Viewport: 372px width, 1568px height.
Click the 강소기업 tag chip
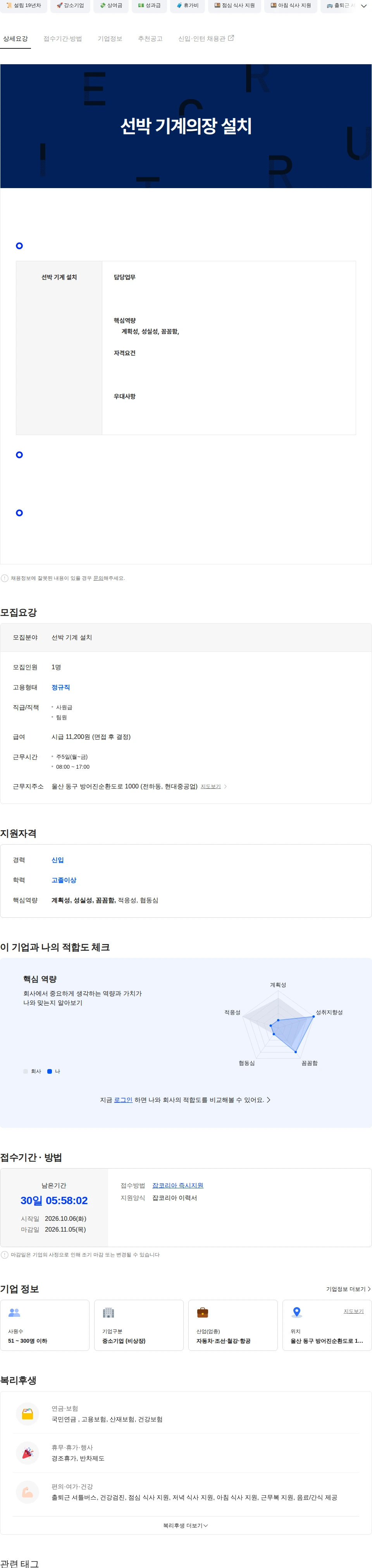(71, 5)
